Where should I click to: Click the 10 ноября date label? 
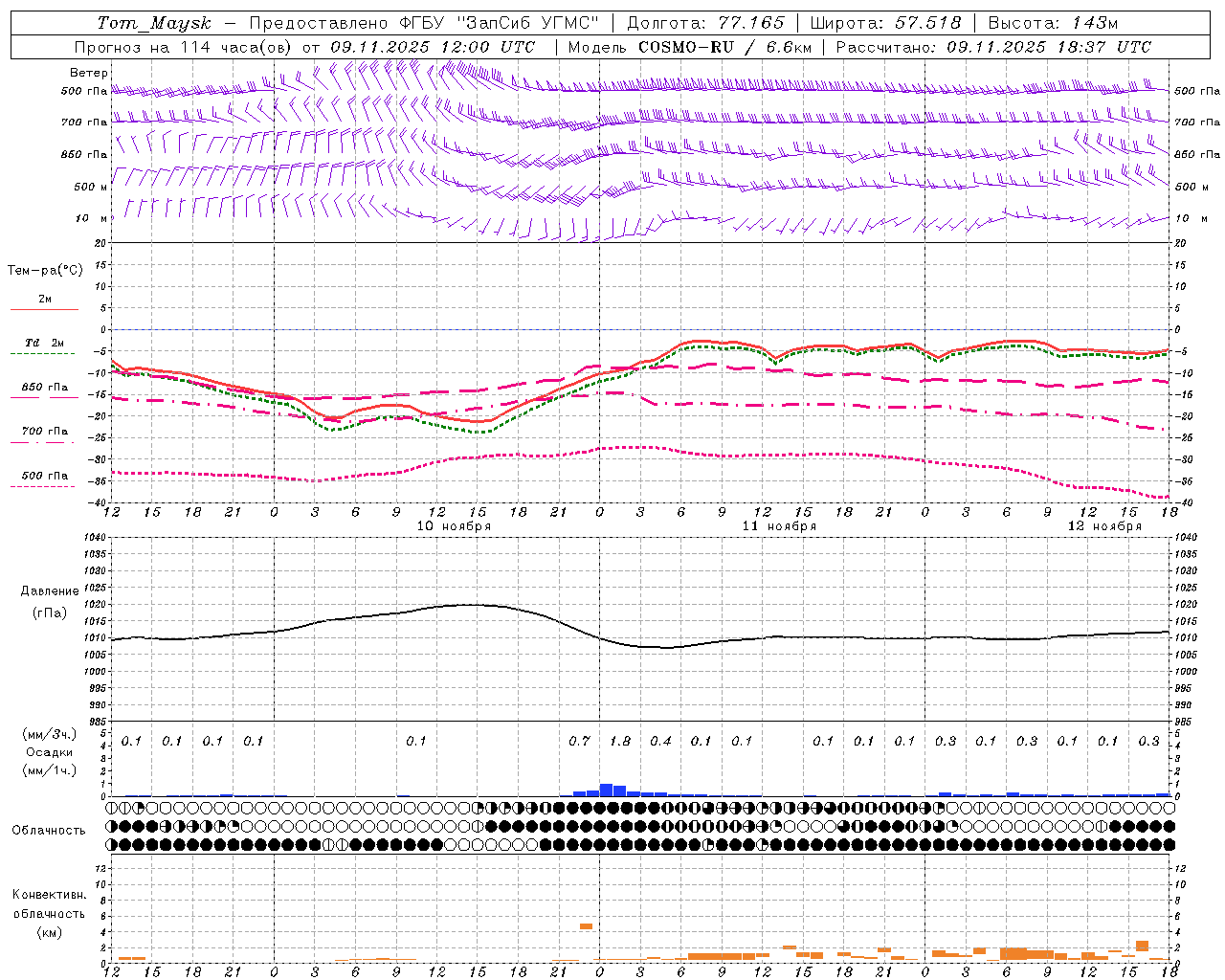(x=454, y=526)
